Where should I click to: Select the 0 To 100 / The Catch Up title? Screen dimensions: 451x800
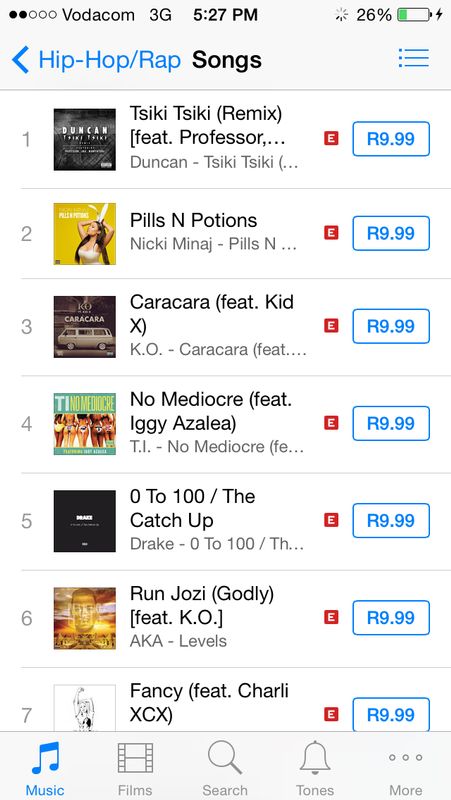coord(193,508)
